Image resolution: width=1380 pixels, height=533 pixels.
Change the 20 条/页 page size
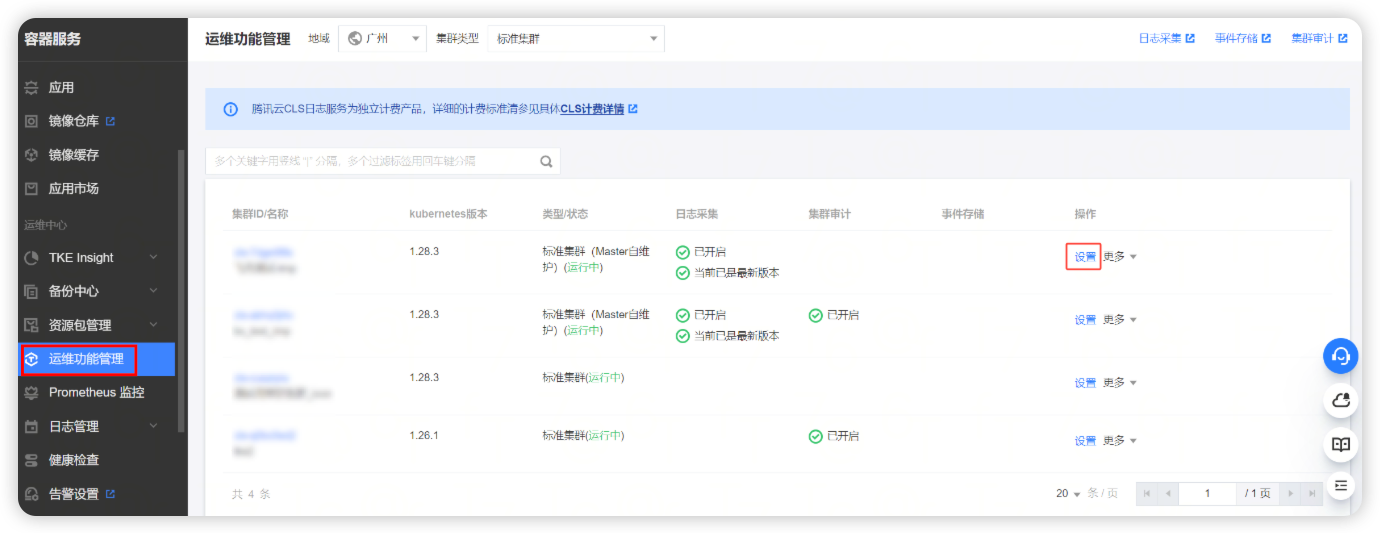click(x=1068, y=494)
